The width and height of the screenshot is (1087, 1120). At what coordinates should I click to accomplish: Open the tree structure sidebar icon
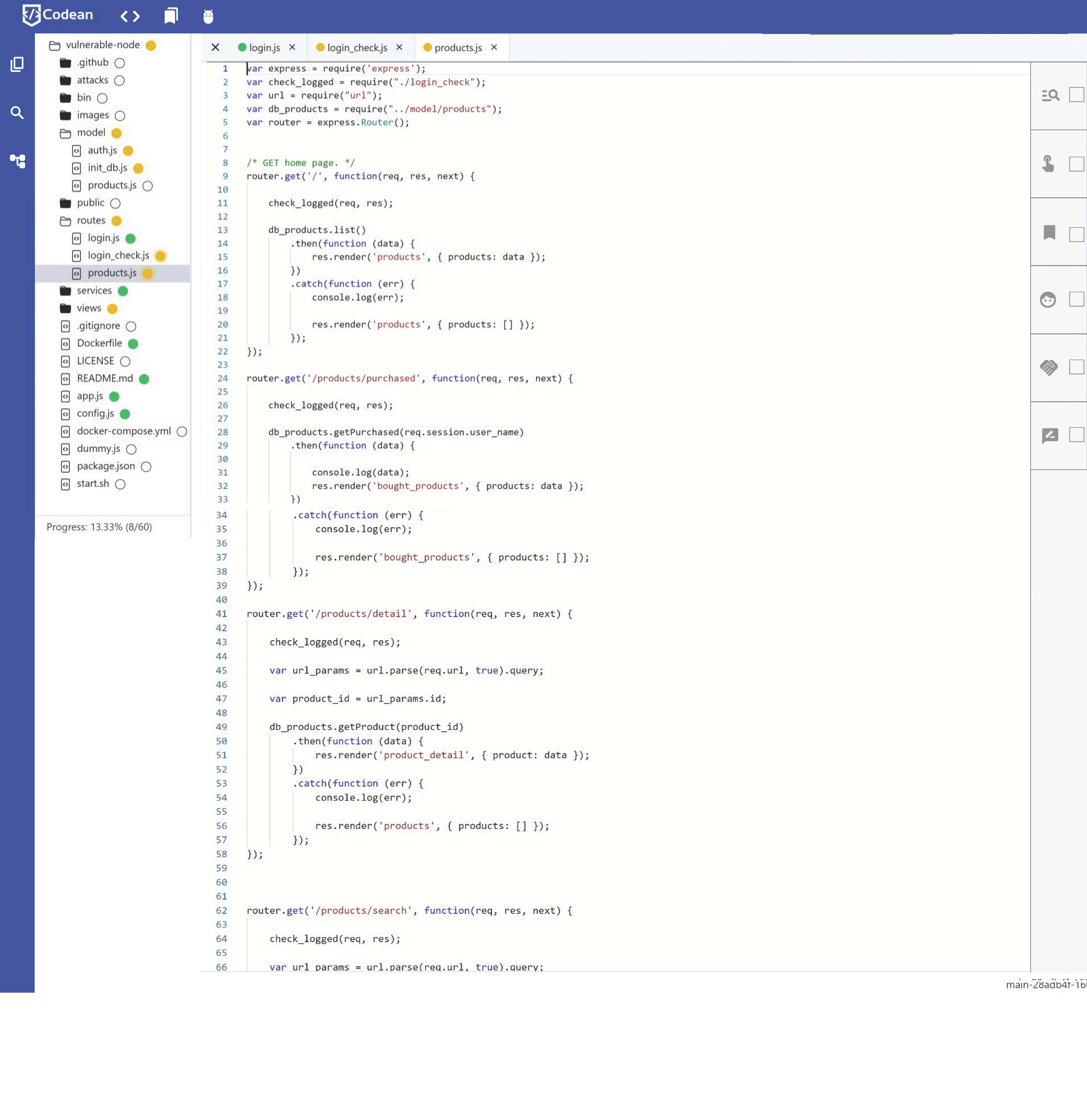[x=18, y=161]
